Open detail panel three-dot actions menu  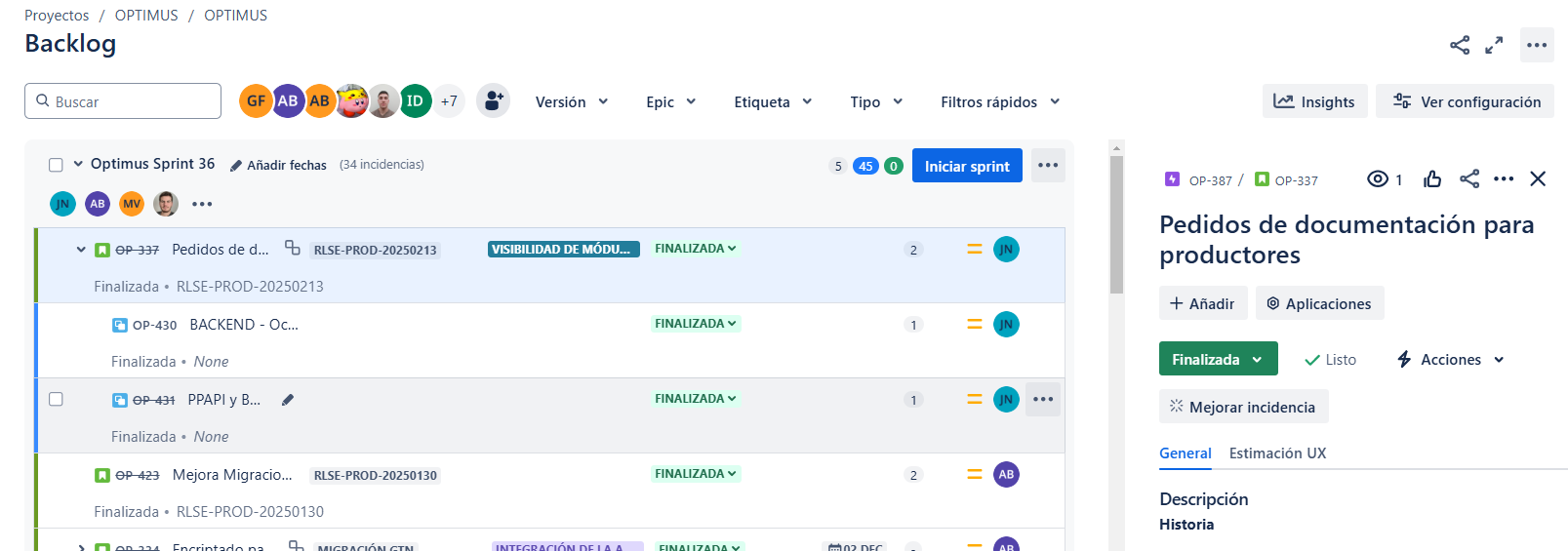click(1504, 178)
